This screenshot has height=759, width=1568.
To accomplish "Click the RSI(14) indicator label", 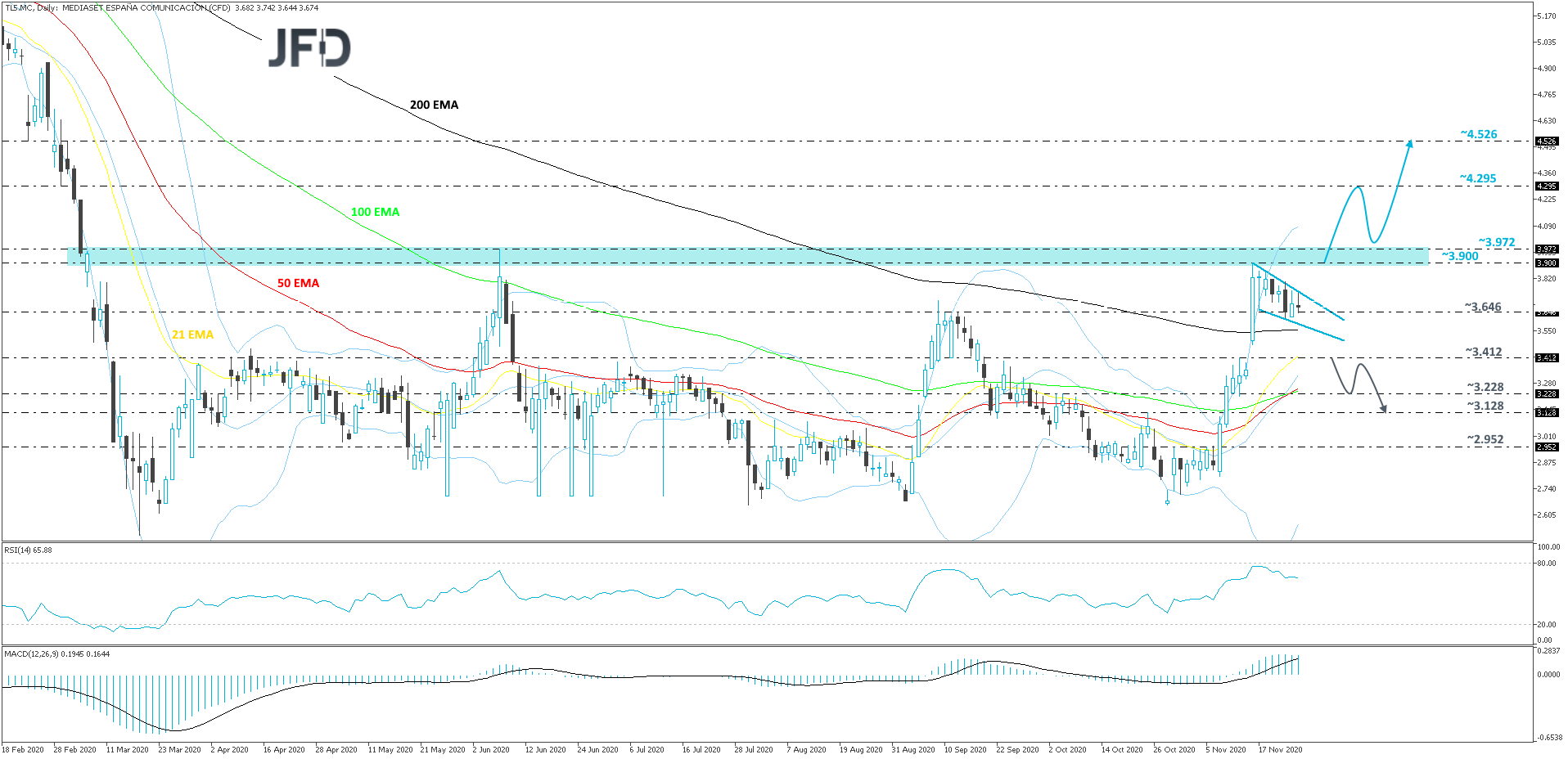I will point(28,550).
